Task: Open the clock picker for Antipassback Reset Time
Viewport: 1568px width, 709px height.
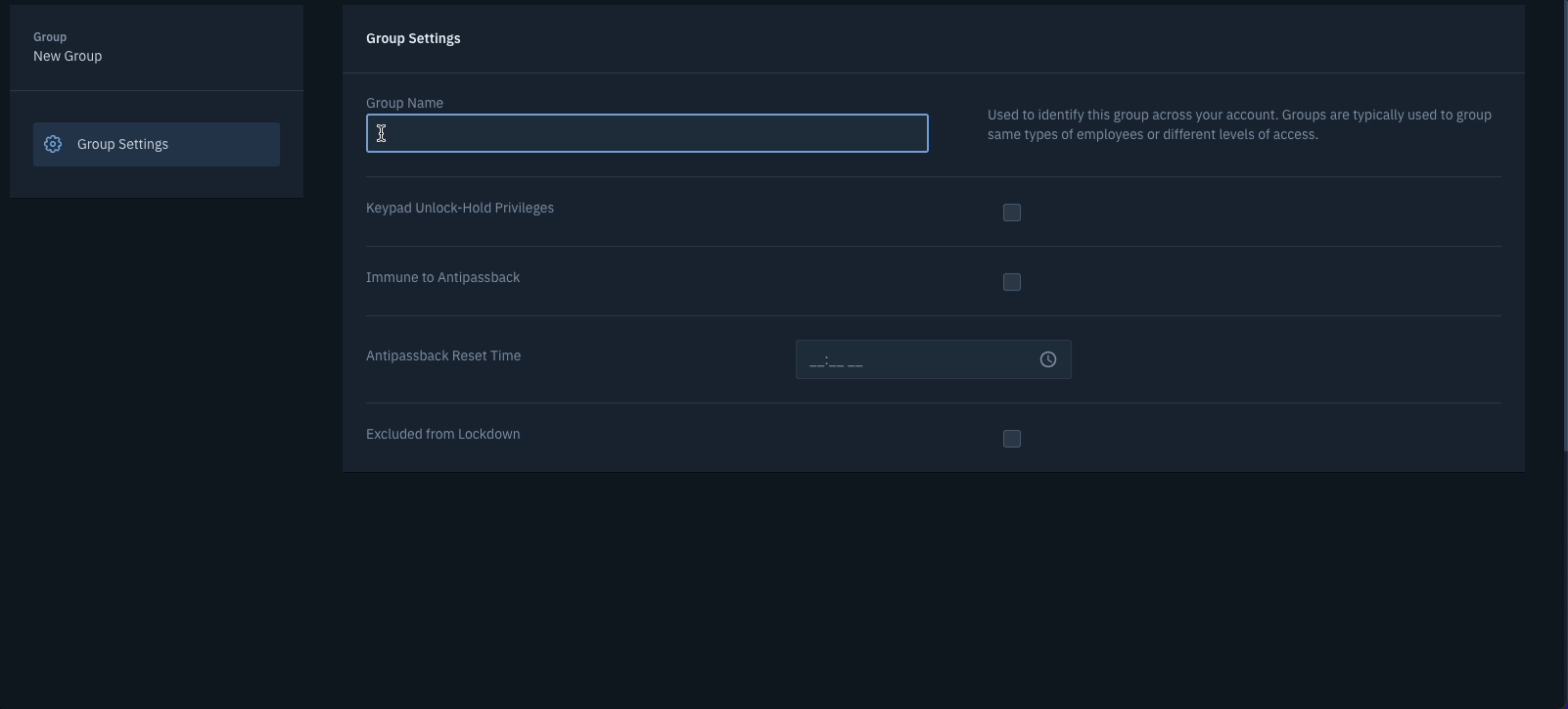Action: 1048,359
